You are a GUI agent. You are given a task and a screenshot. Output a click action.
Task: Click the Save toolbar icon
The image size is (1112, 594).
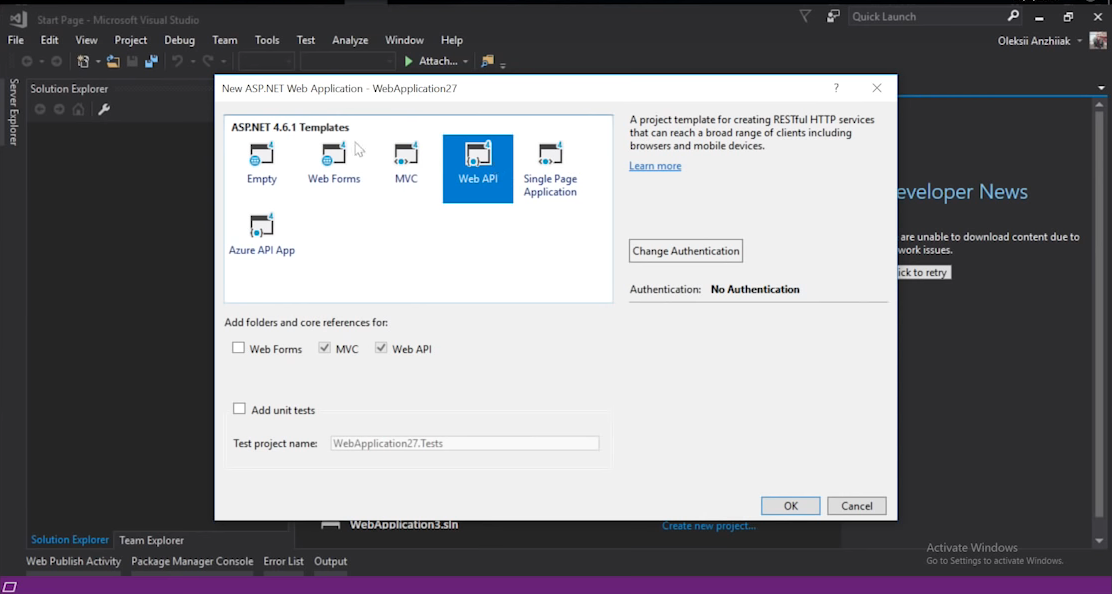click(132, 62)
